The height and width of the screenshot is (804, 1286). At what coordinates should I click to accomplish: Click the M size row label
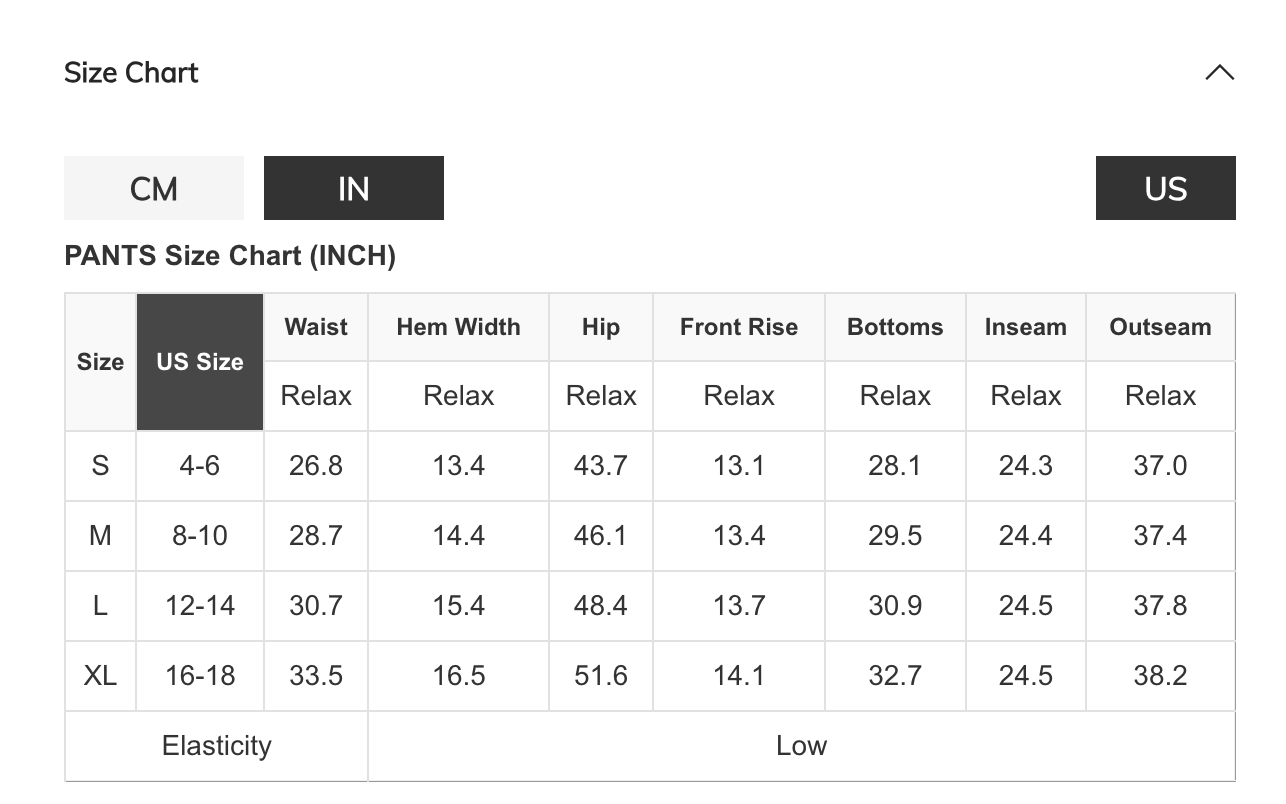coord(100,536)
